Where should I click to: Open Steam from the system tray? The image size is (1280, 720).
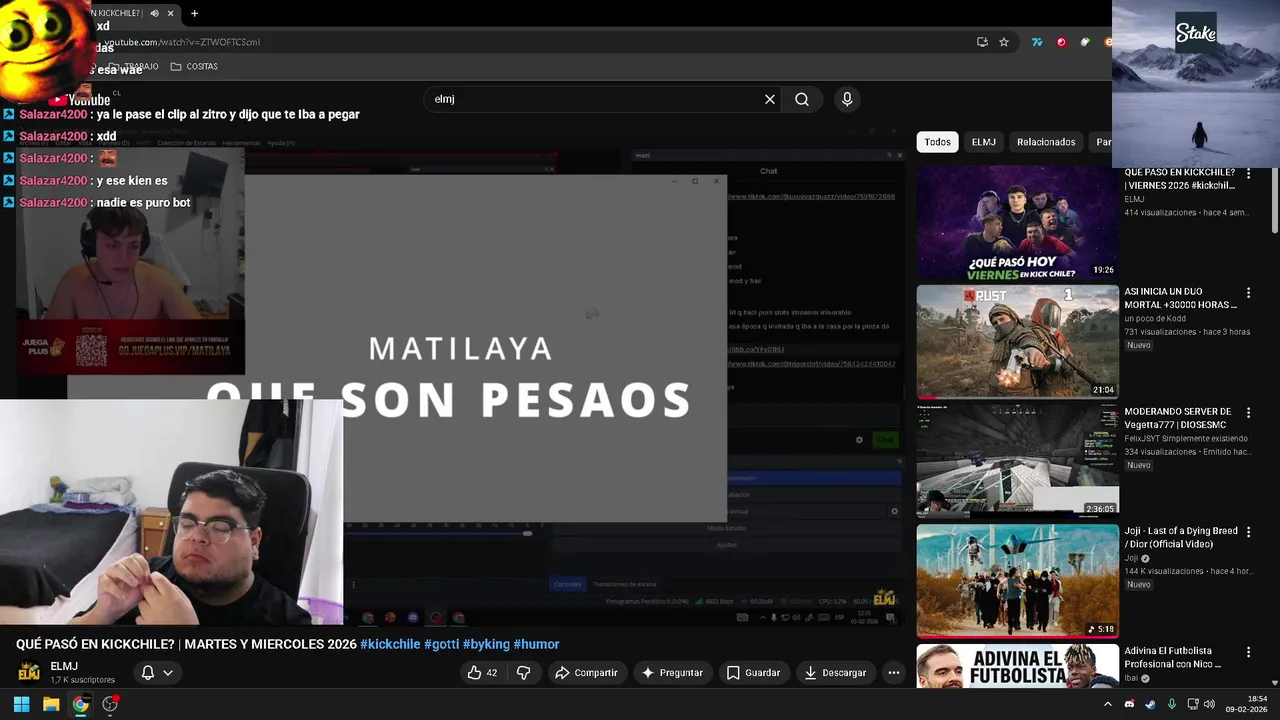tap(1150, 704)
